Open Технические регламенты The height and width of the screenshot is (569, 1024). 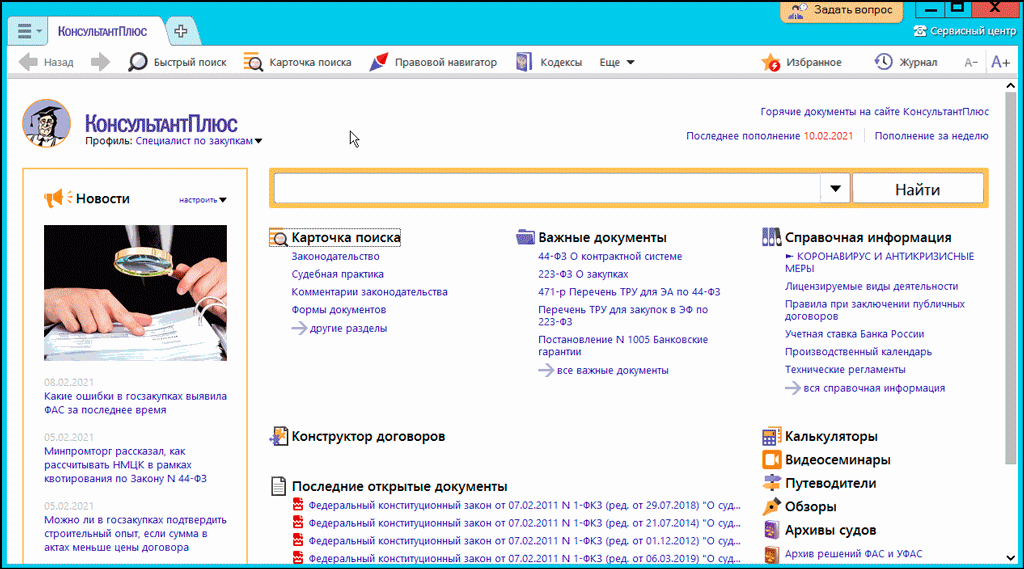tap(845, 368)
